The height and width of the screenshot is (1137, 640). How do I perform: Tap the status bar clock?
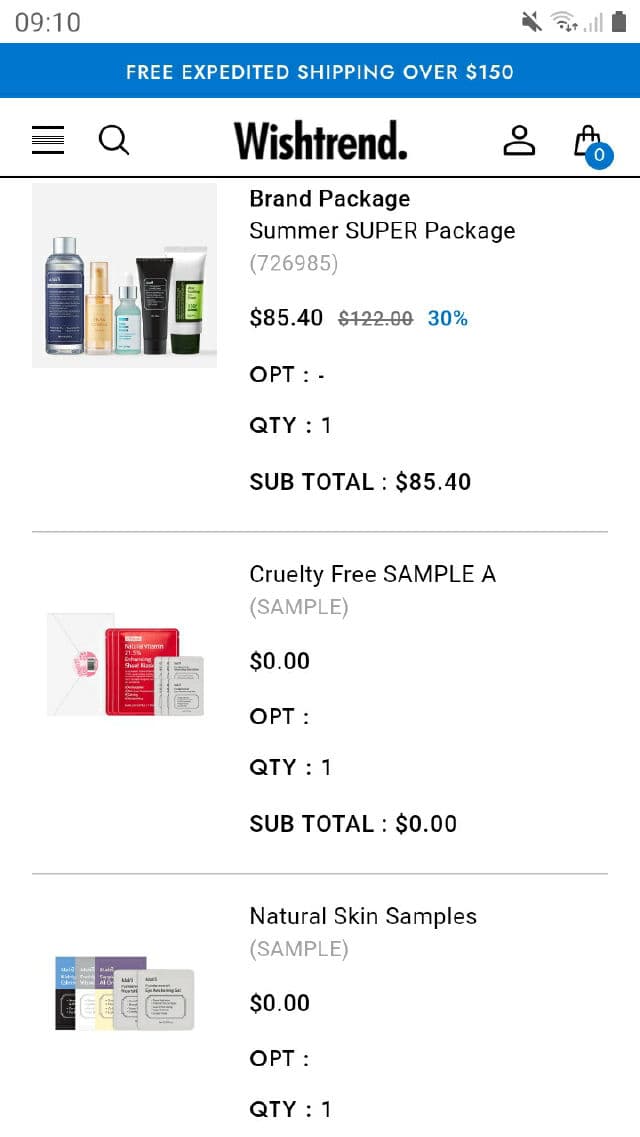(x=48, y=22)
